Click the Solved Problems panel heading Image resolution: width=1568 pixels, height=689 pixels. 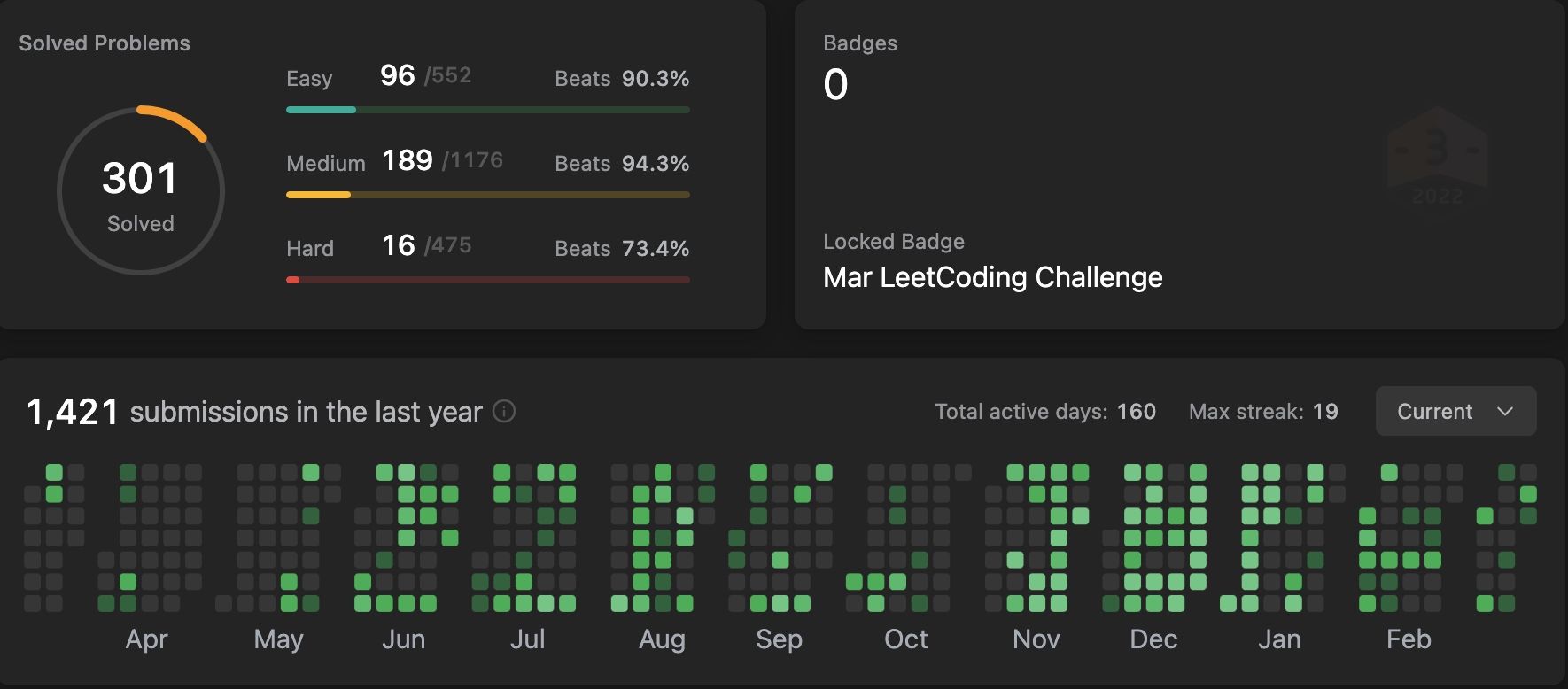105,43
